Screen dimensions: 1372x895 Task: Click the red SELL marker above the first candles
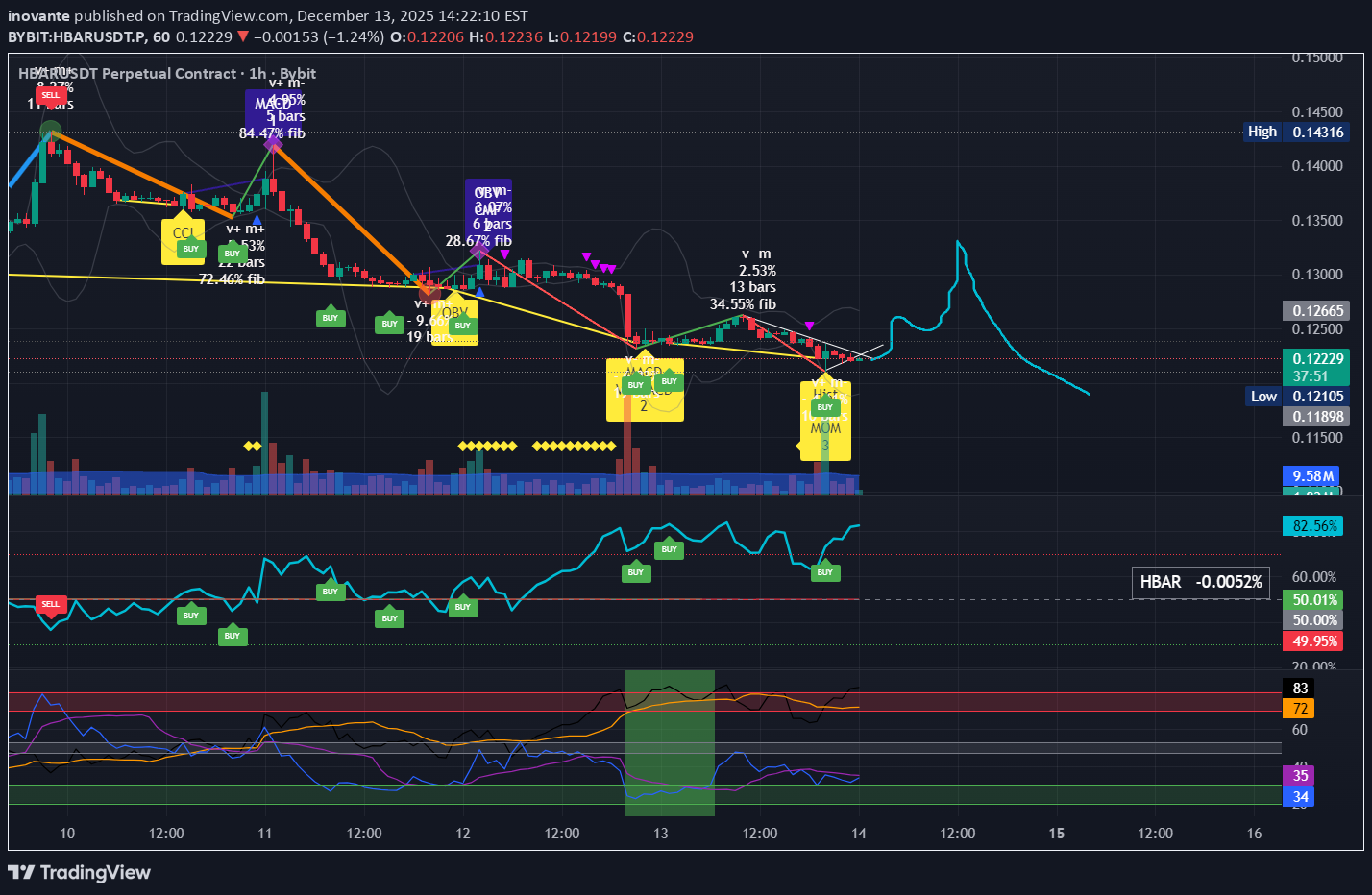(51, 95)
